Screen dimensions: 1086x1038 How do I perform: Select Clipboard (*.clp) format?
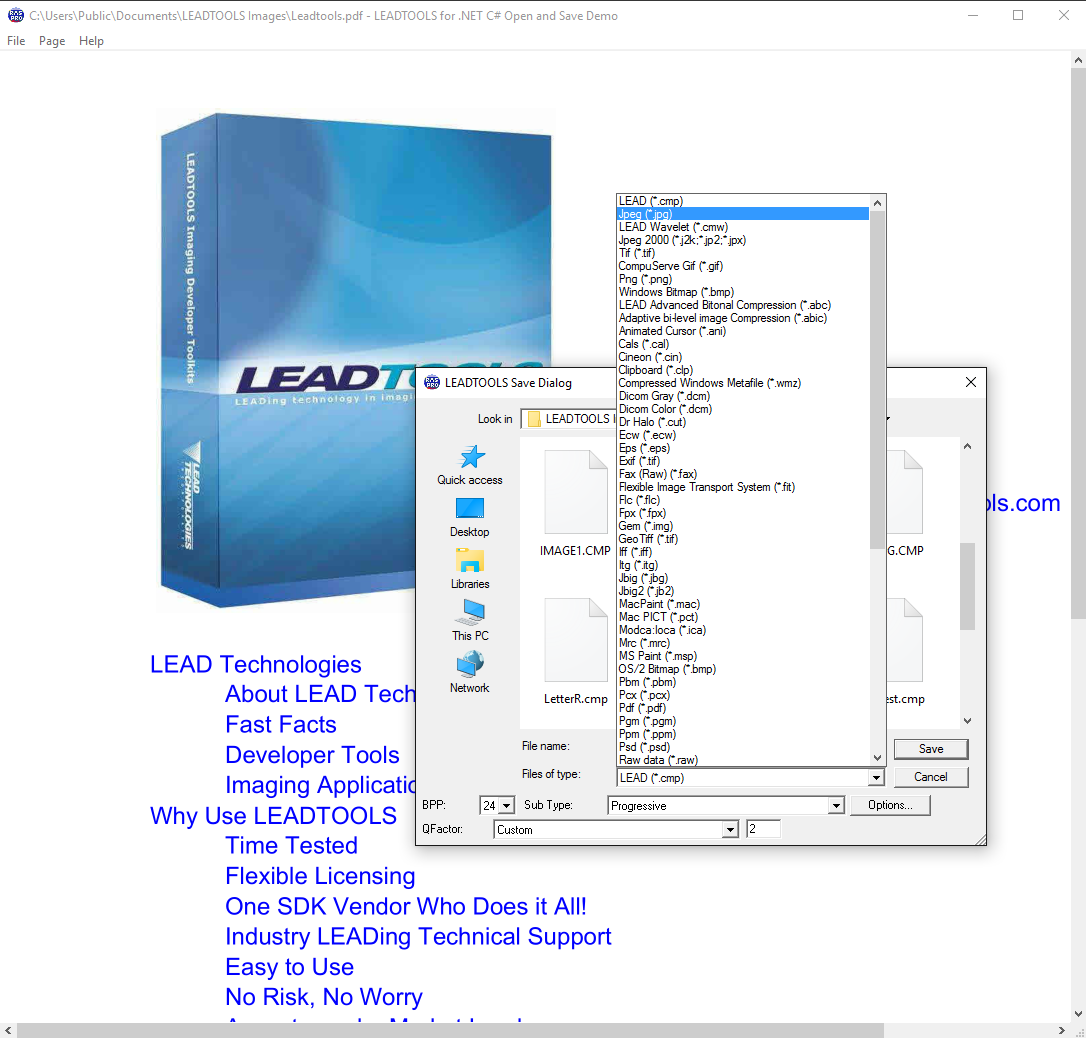tap(742, 370)
